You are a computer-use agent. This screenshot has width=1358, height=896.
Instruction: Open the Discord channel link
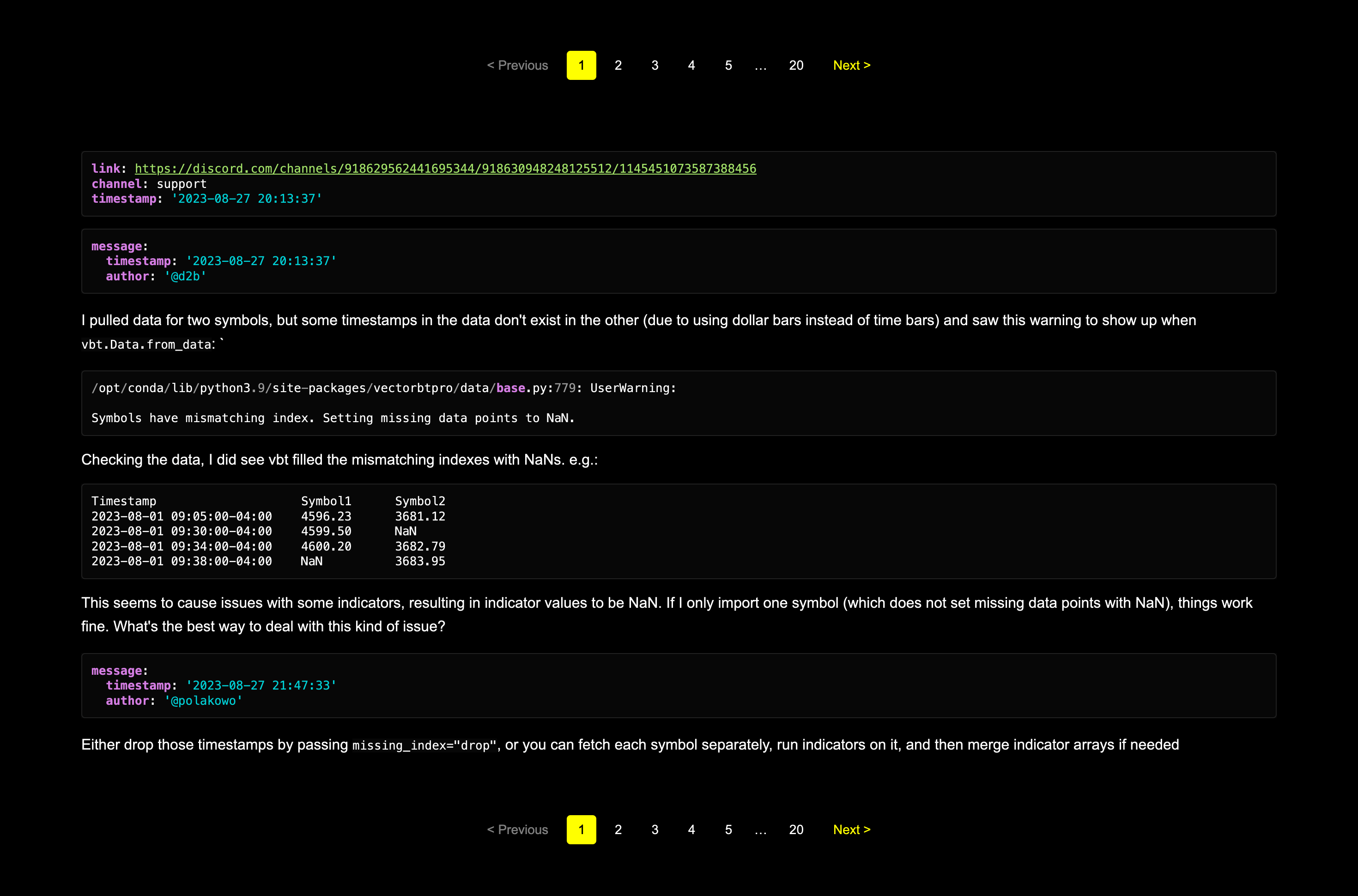pyautogui.click(x=445, y=169)
